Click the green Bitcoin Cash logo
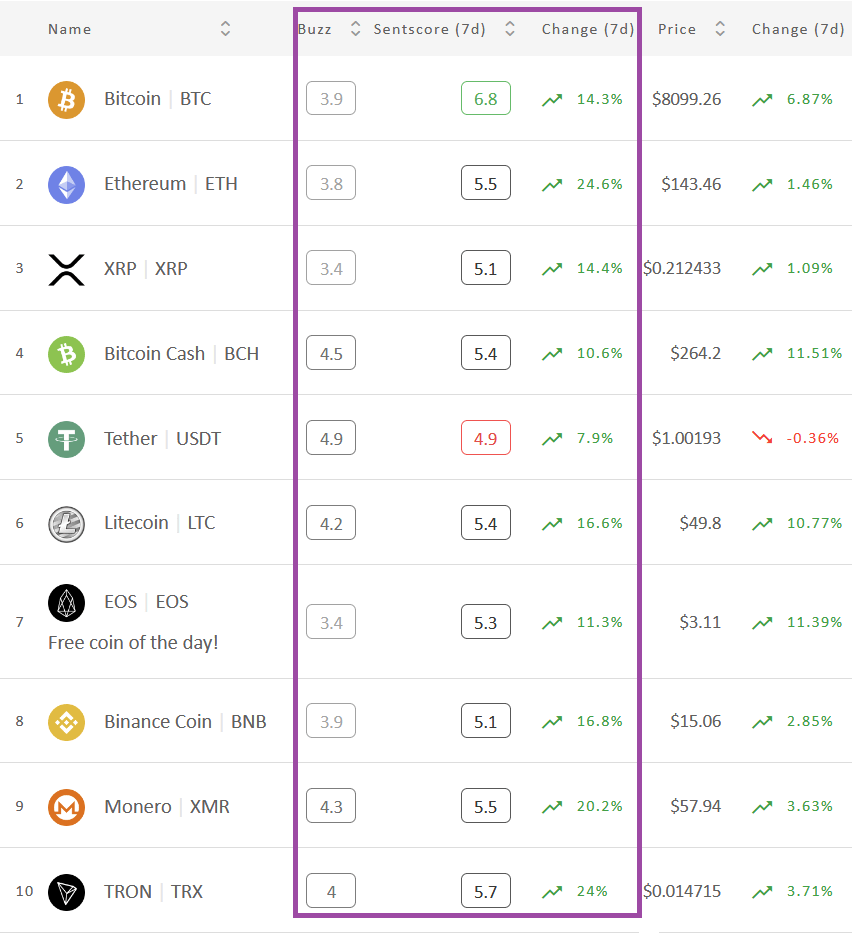Image resolution: width=852 pixels, height=933 pixels. 66,355
